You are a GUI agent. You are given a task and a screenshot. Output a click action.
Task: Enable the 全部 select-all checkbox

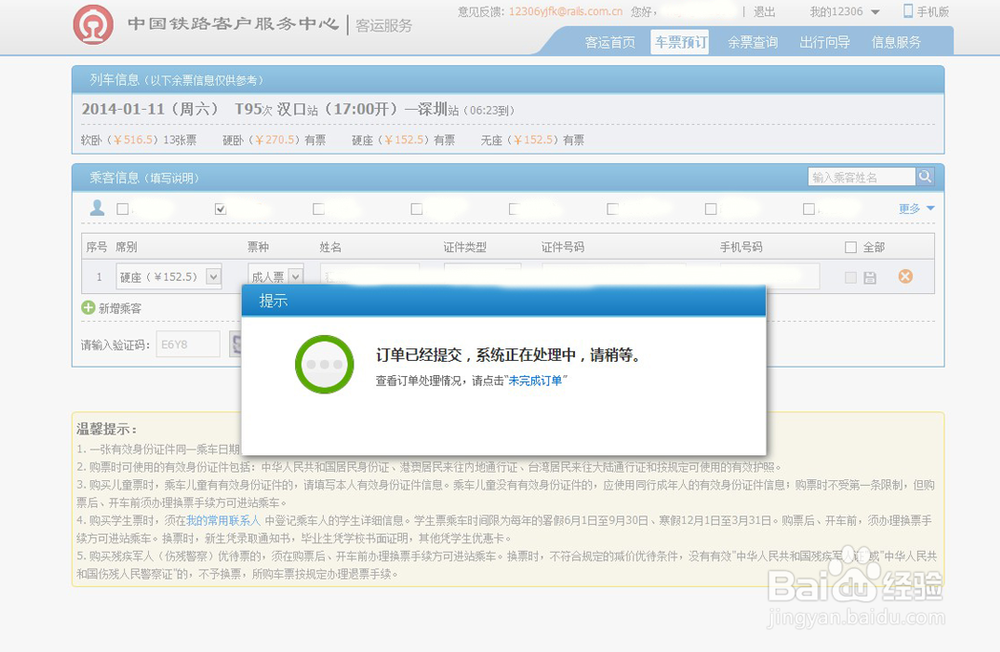(x=849, y=246)
